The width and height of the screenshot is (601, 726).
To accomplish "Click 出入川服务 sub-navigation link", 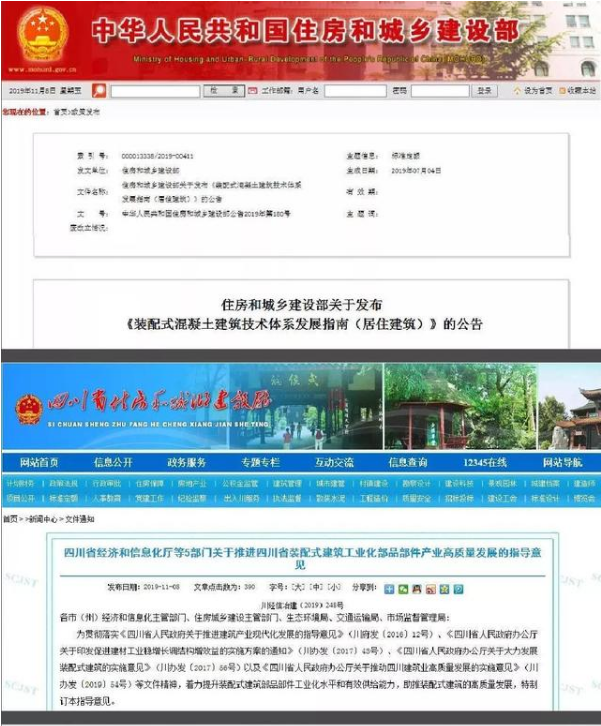I will pyautogui.click(x=241, y=498).
